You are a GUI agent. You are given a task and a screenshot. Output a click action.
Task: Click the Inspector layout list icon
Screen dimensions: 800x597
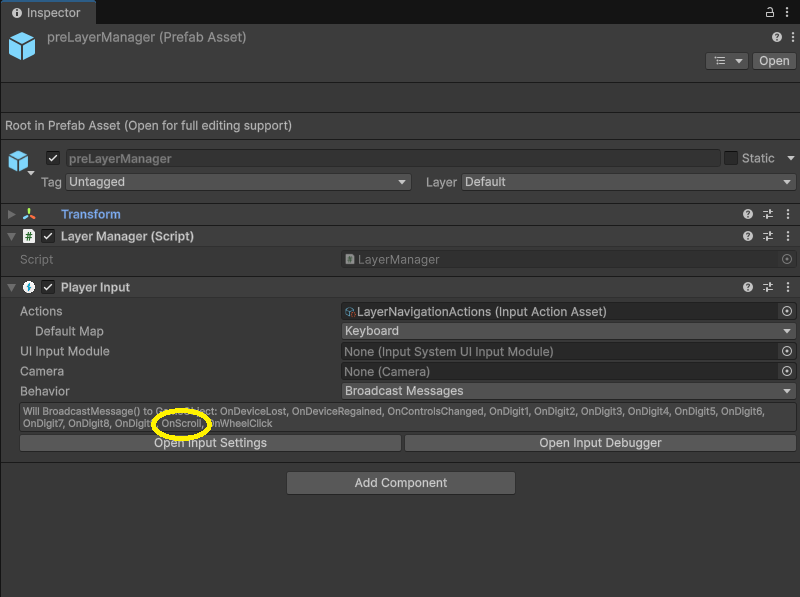[721, 60]
